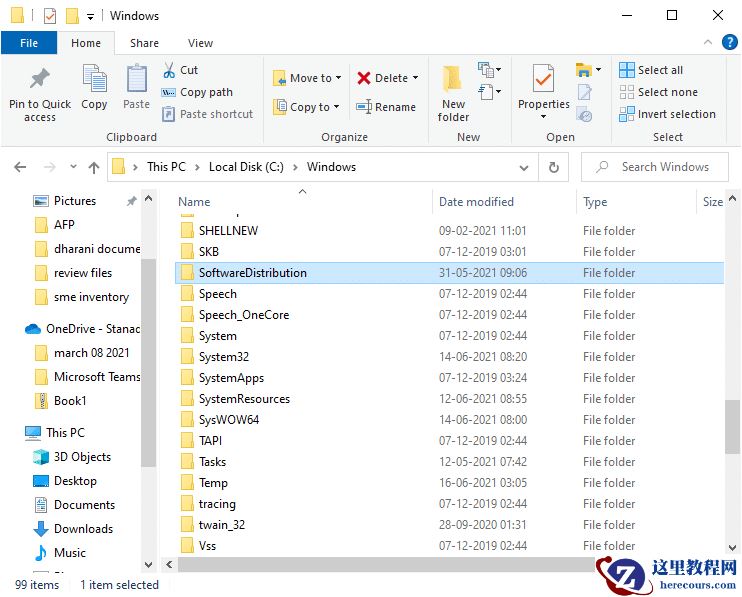Viewport: 742px width, 597px height.
Task: Open the Easy access icon menu
Action: [489, 91]
